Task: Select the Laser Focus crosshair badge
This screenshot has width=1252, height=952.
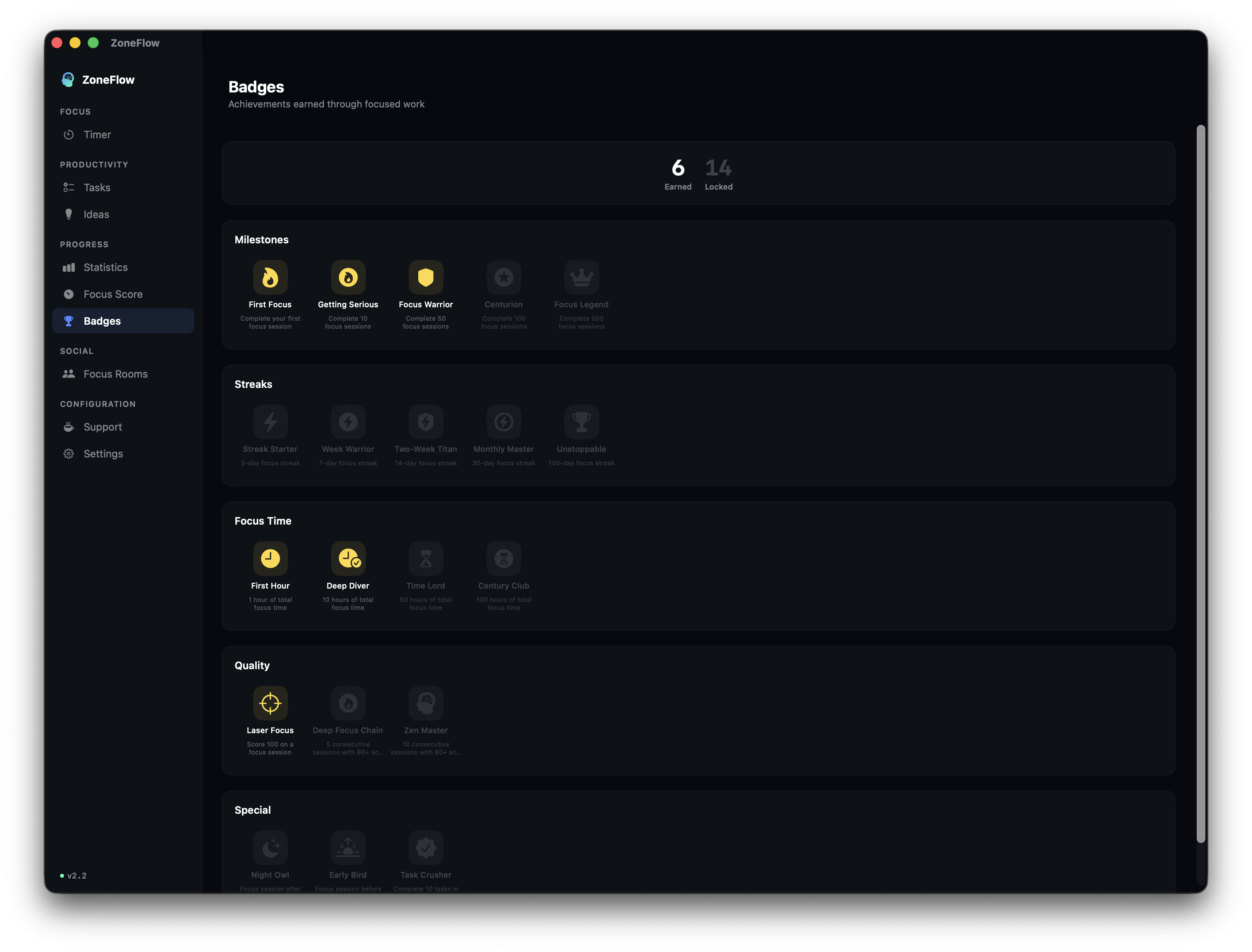Action: click(x=270, y=703)
